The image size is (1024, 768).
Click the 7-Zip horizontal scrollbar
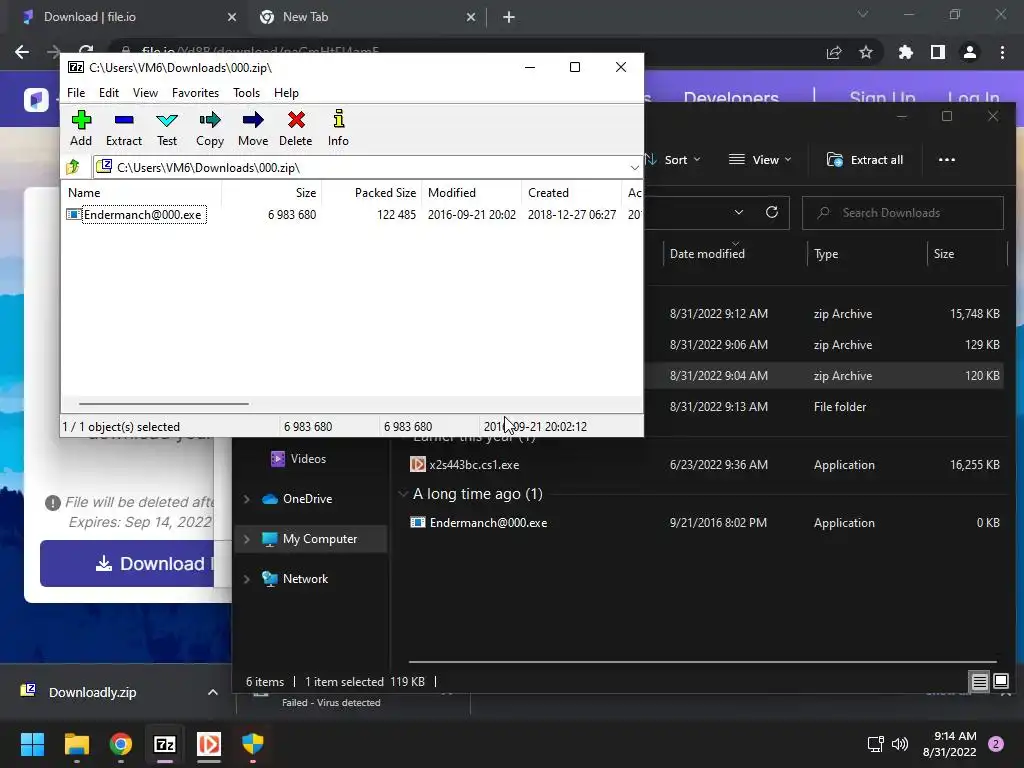click(163, 404)
